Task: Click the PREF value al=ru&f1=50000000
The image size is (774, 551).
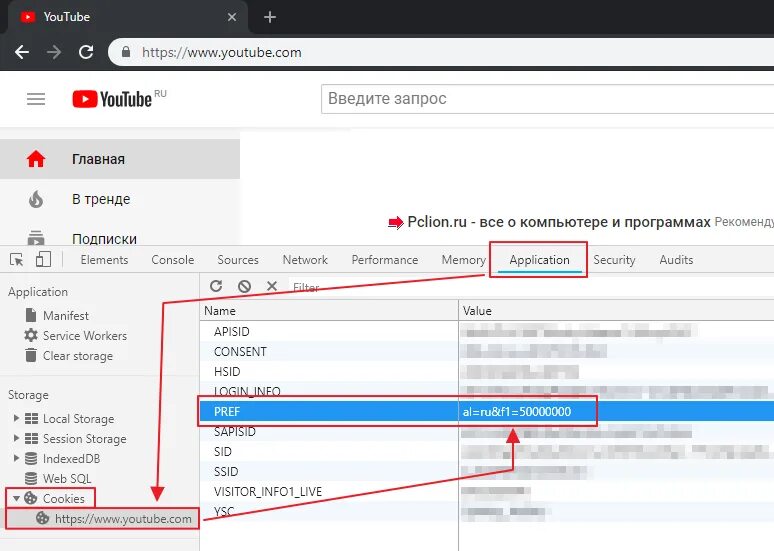Action: (x=517, y=411)
